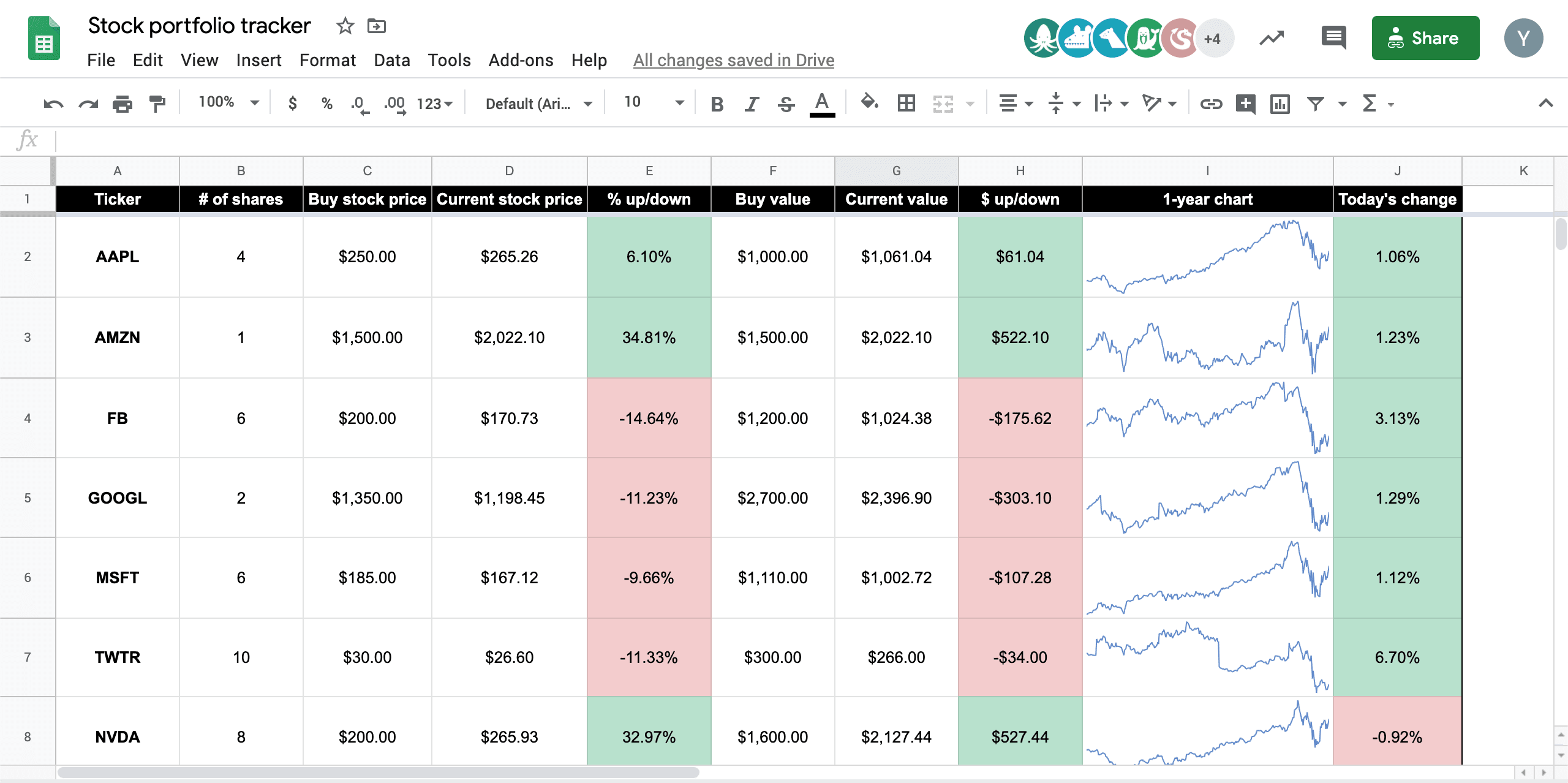Click the Merge cells icon

[x=943, y=104]
